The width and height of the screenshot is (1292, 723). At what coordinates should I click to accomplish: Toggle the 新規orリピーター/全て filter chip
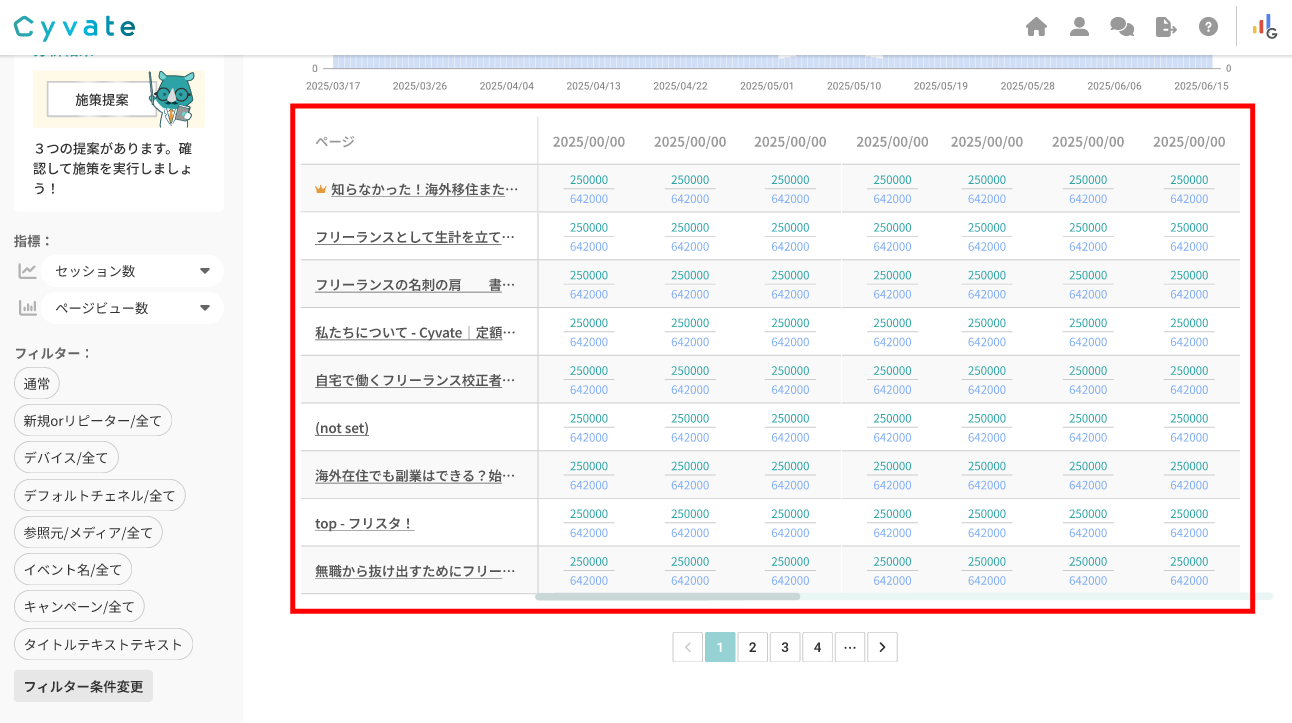tap(93, 420)
